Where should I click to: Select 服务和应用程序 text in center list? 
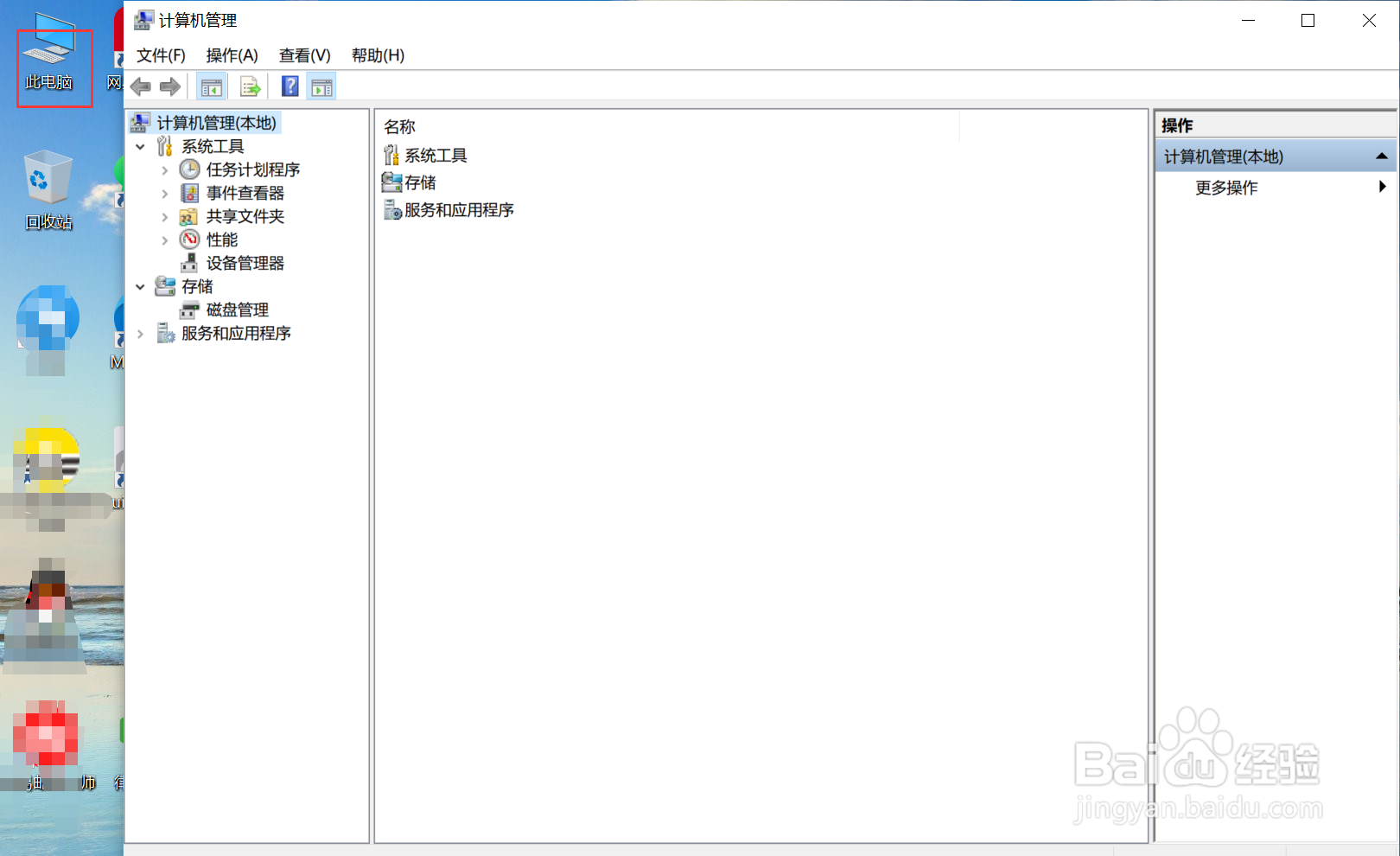(459, 210)
